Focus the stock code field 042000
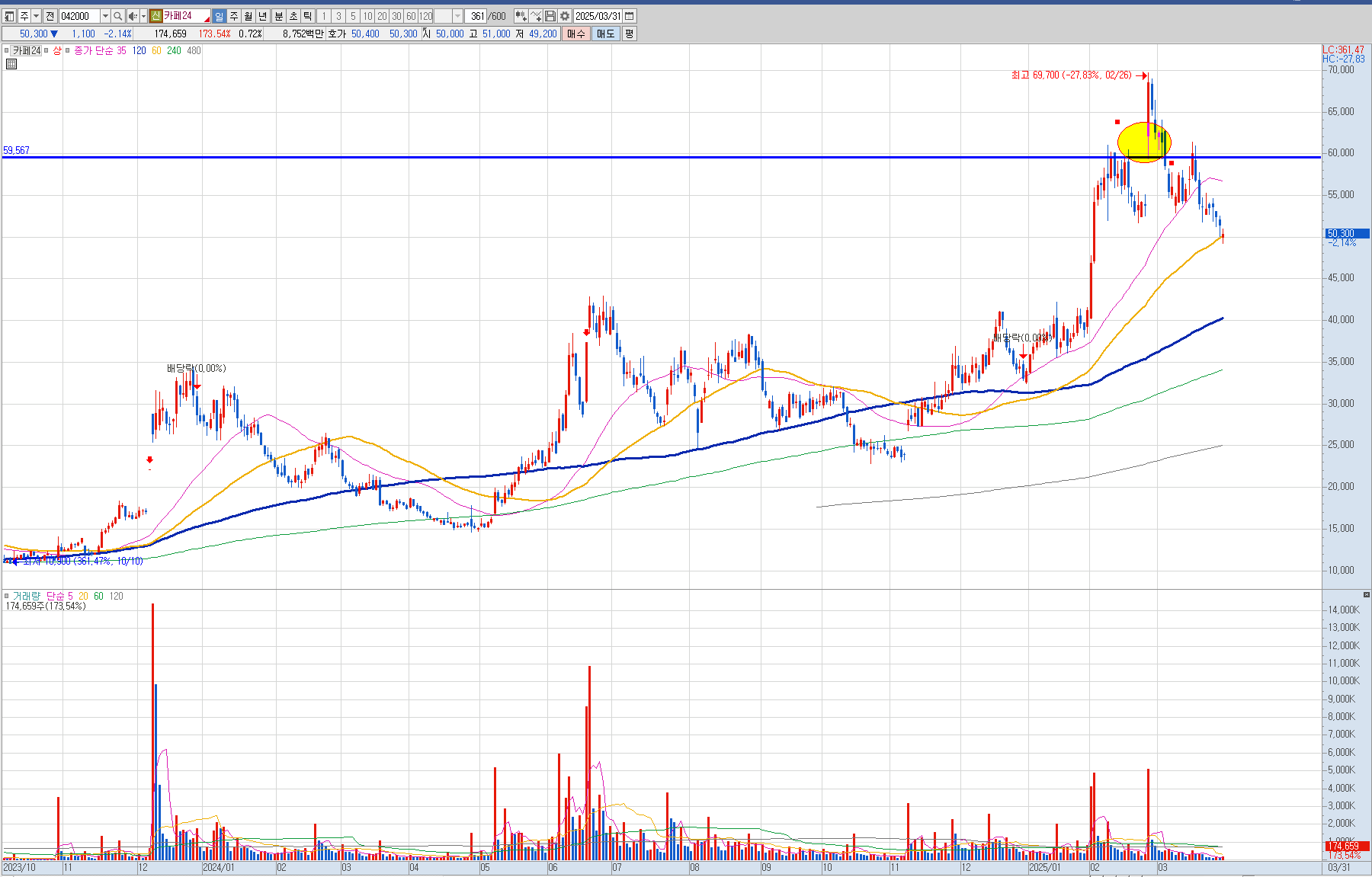 [79, 16]
